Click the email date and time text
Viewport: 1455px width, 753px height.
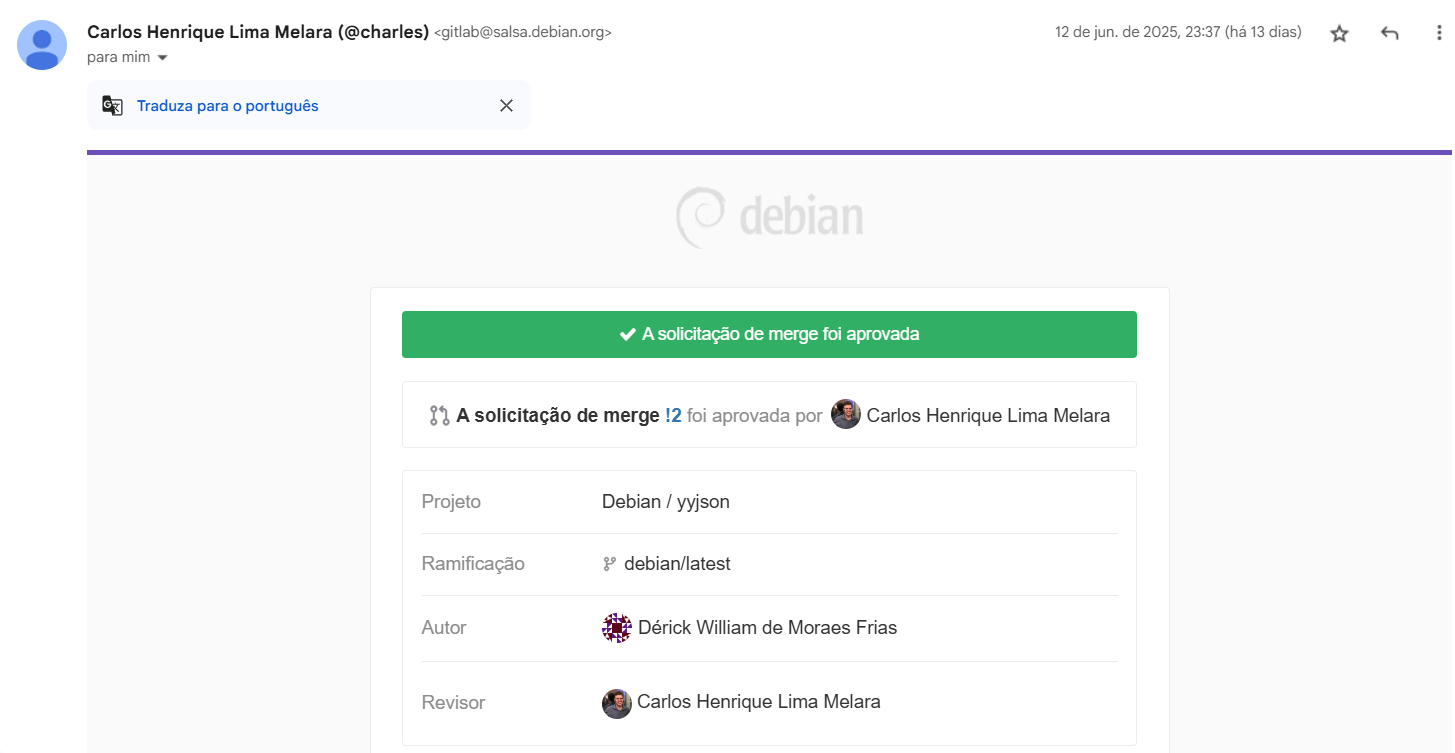tap(1178, 33)
